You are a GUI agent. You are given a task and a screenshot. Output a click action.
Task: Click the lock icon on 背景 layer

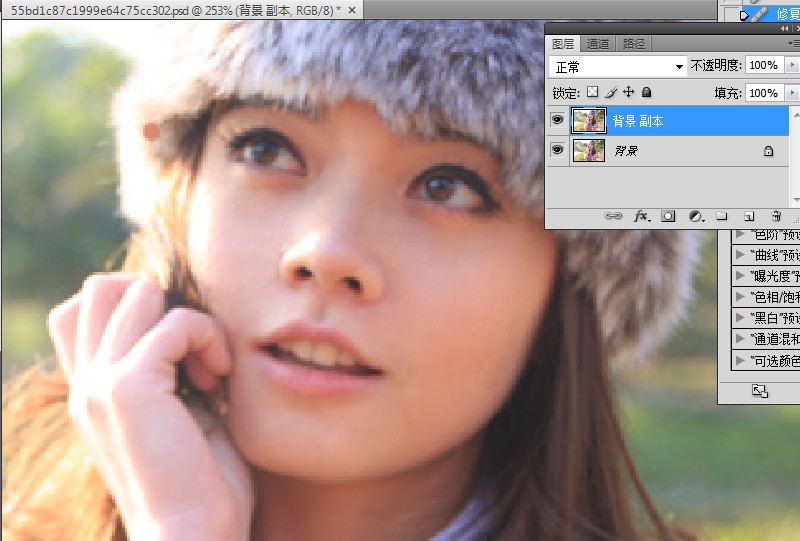click(768, 151)
